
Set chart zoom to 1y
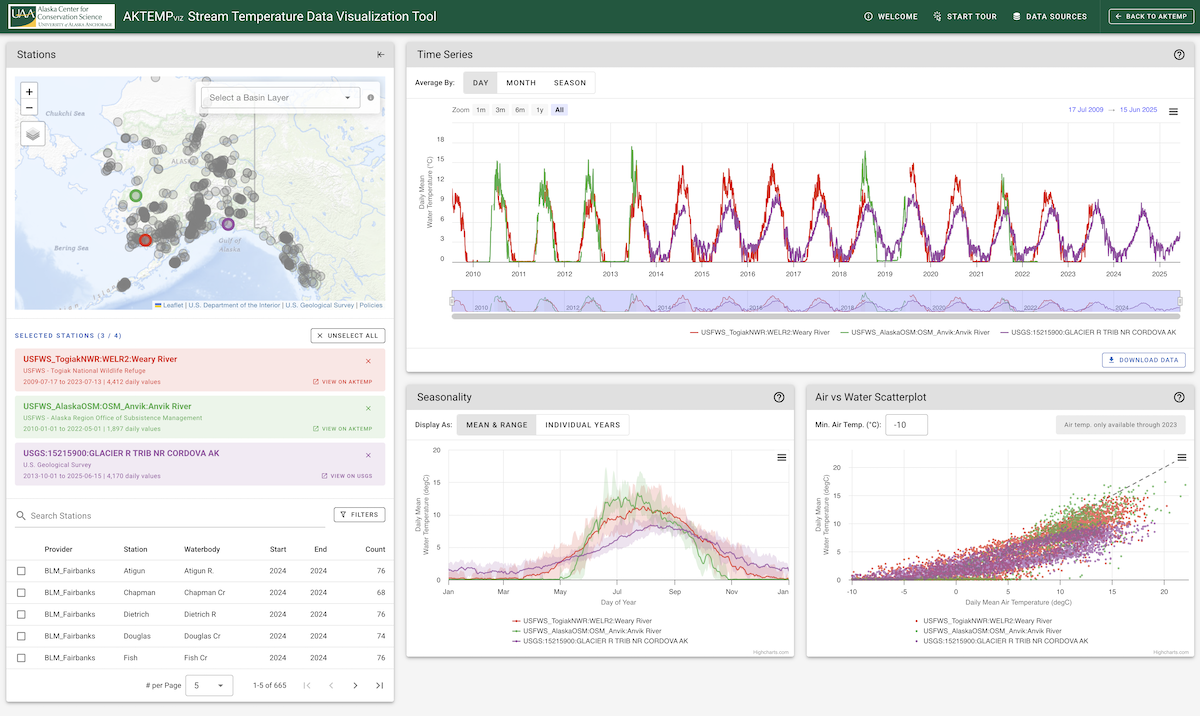pyautogui.click(x=540, y=110)
